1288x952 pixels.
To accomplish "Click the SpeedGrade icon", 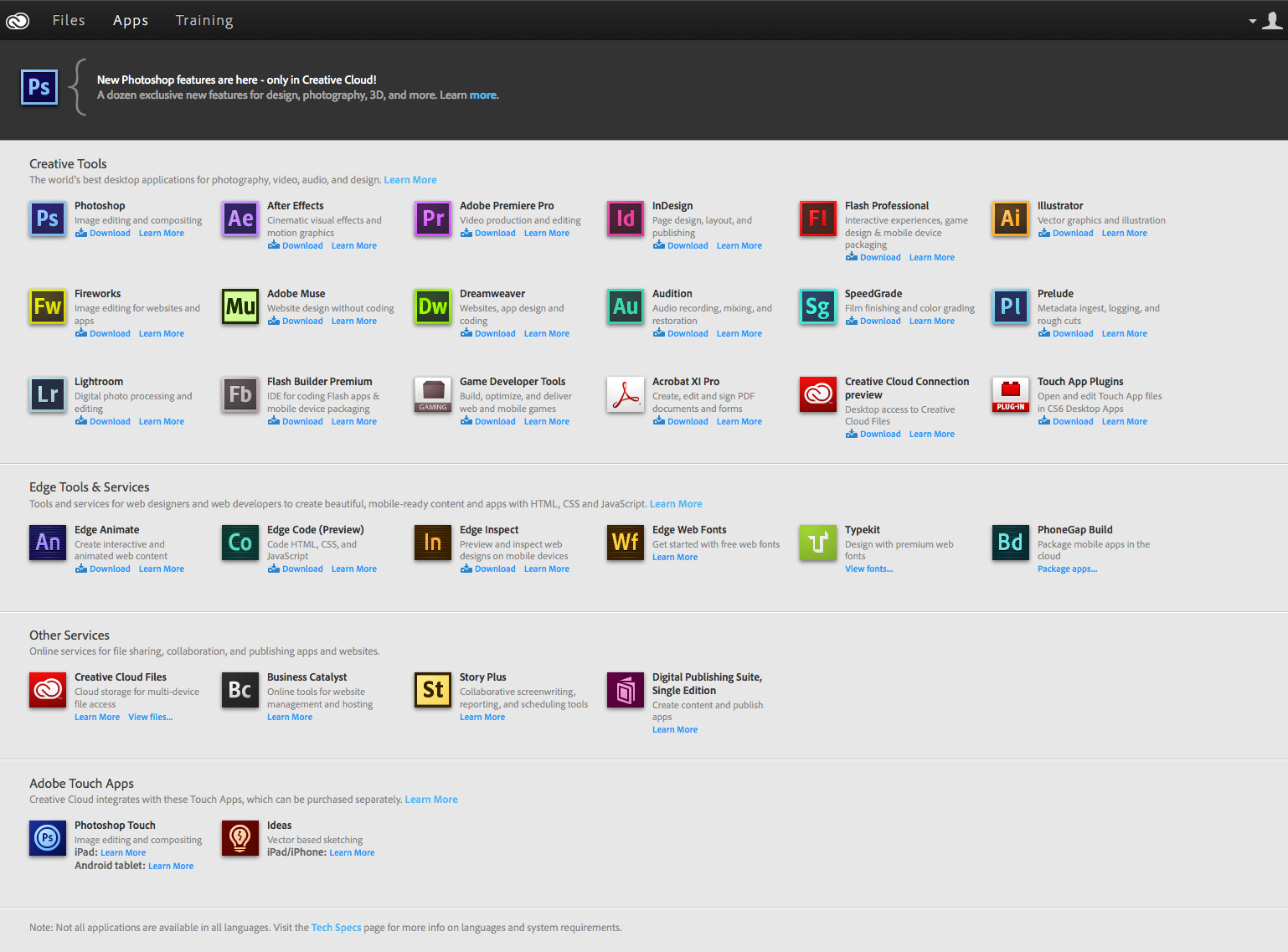I will click(x=818, y=306).
